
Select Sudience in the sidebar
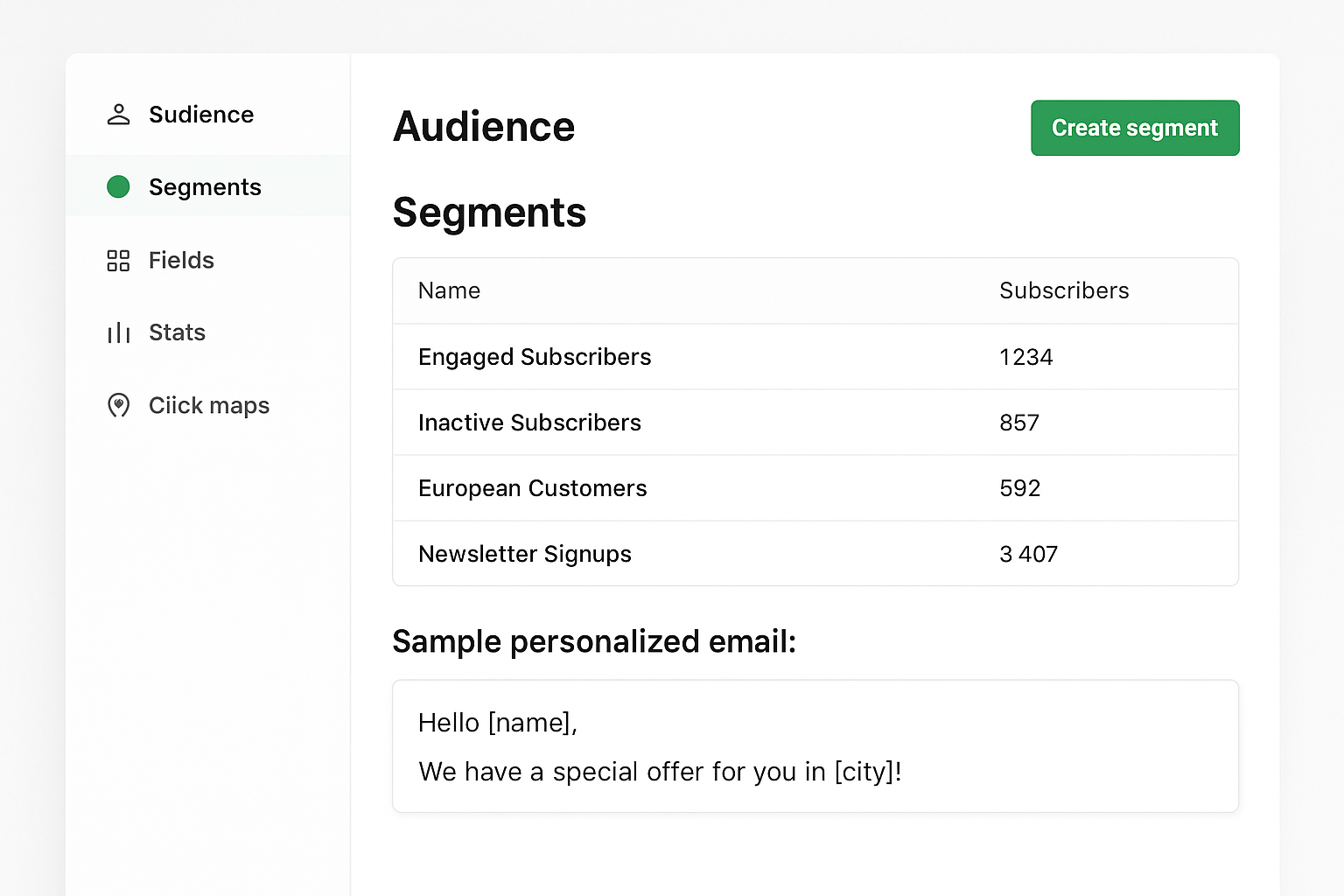click(201, 114)
